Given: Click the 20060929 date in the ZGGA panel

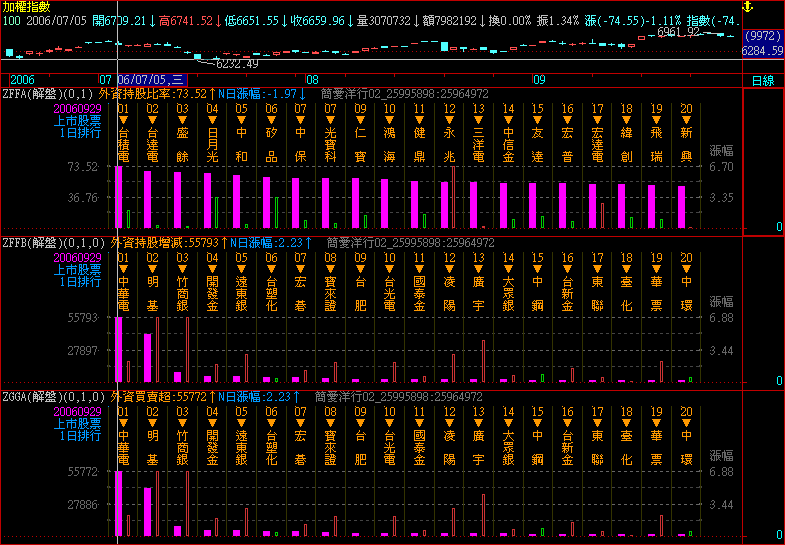Looking at the screenshot, I should click(77, 411).
